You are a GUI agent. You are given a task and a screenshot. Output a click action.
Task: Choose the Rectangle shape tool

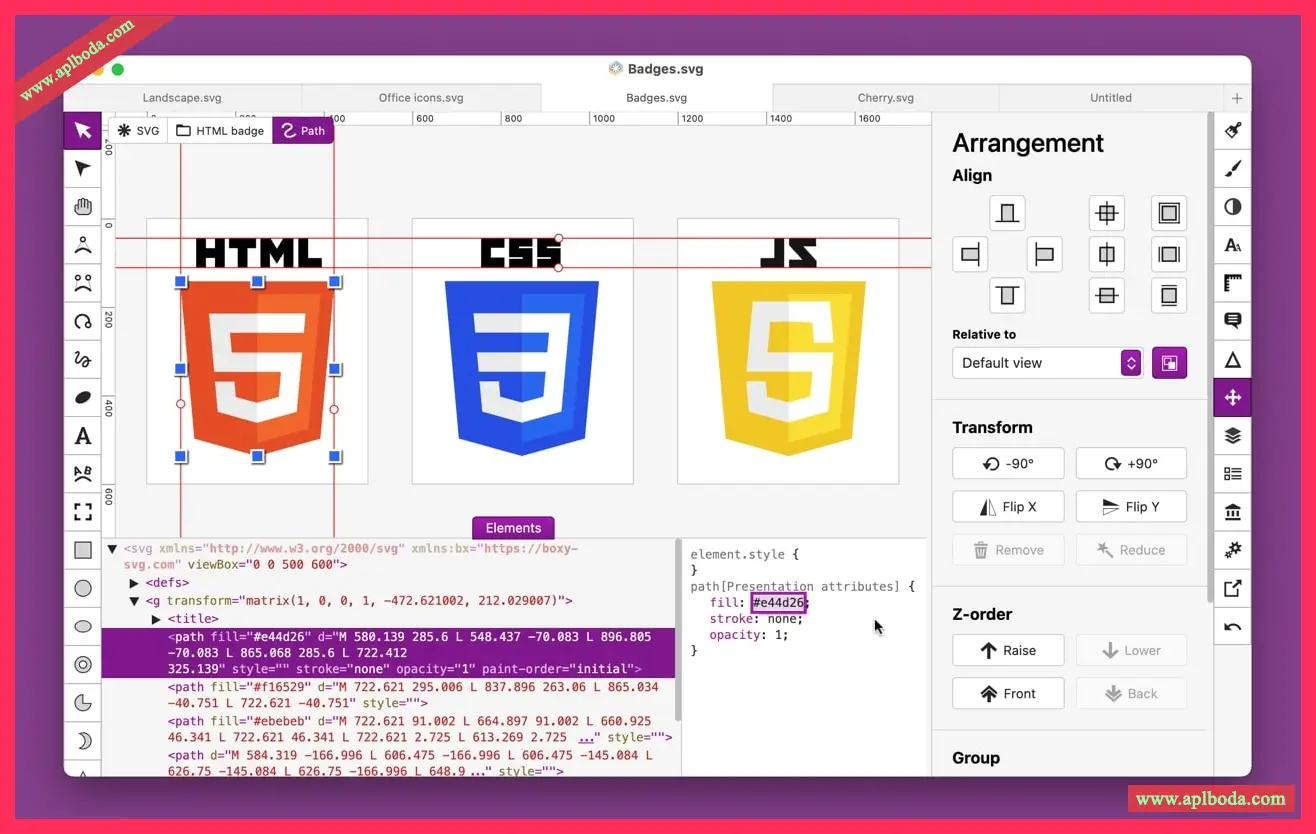pyautogui.click(x=83, y=550)
